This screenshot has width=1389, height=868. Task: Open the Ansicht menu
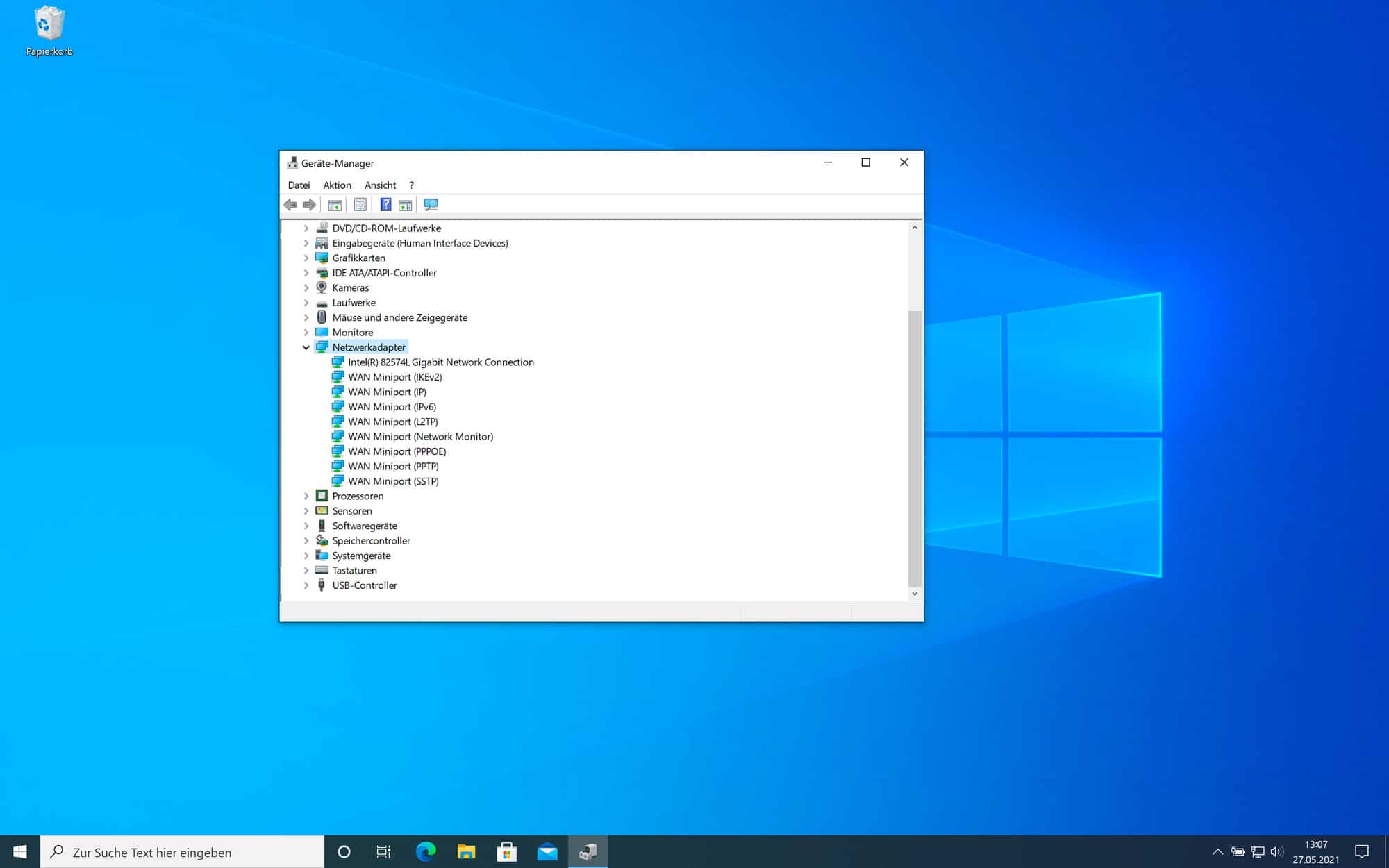click(x=380, y=185)
